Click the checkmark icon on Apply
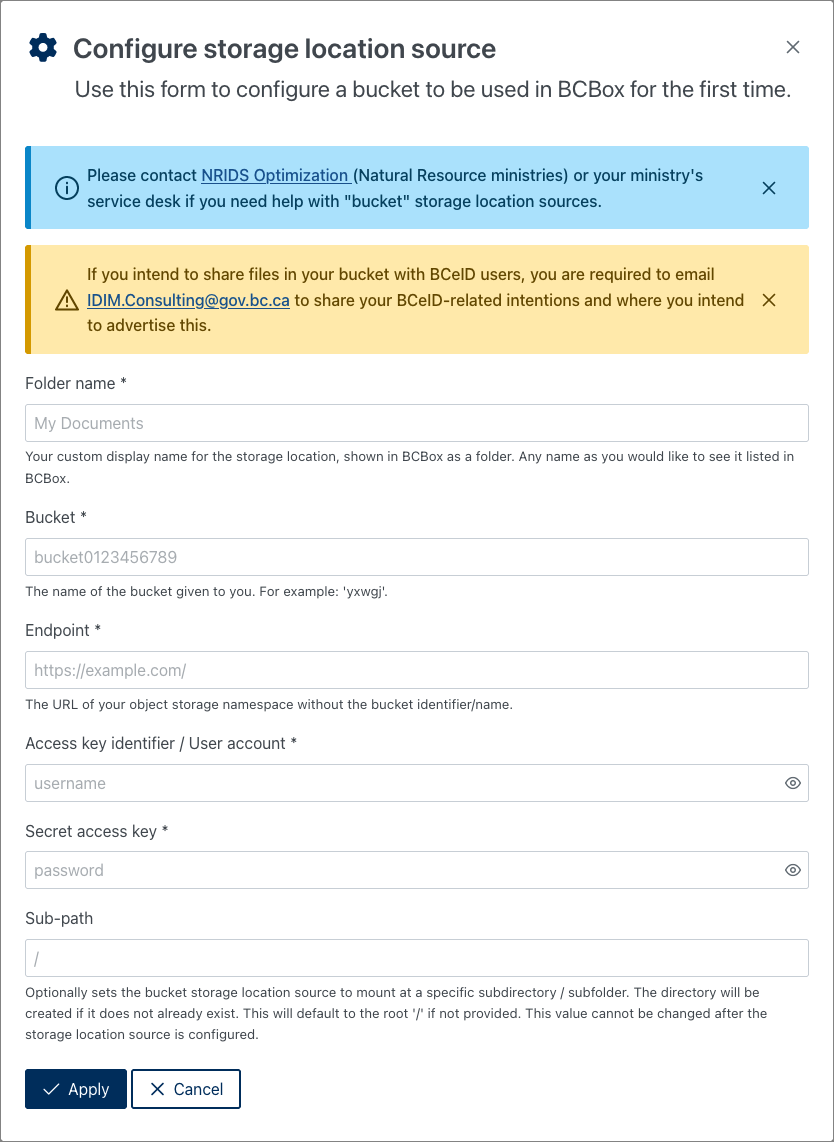The height and width of the screenshot is (1142, 834). (52, 1090)
